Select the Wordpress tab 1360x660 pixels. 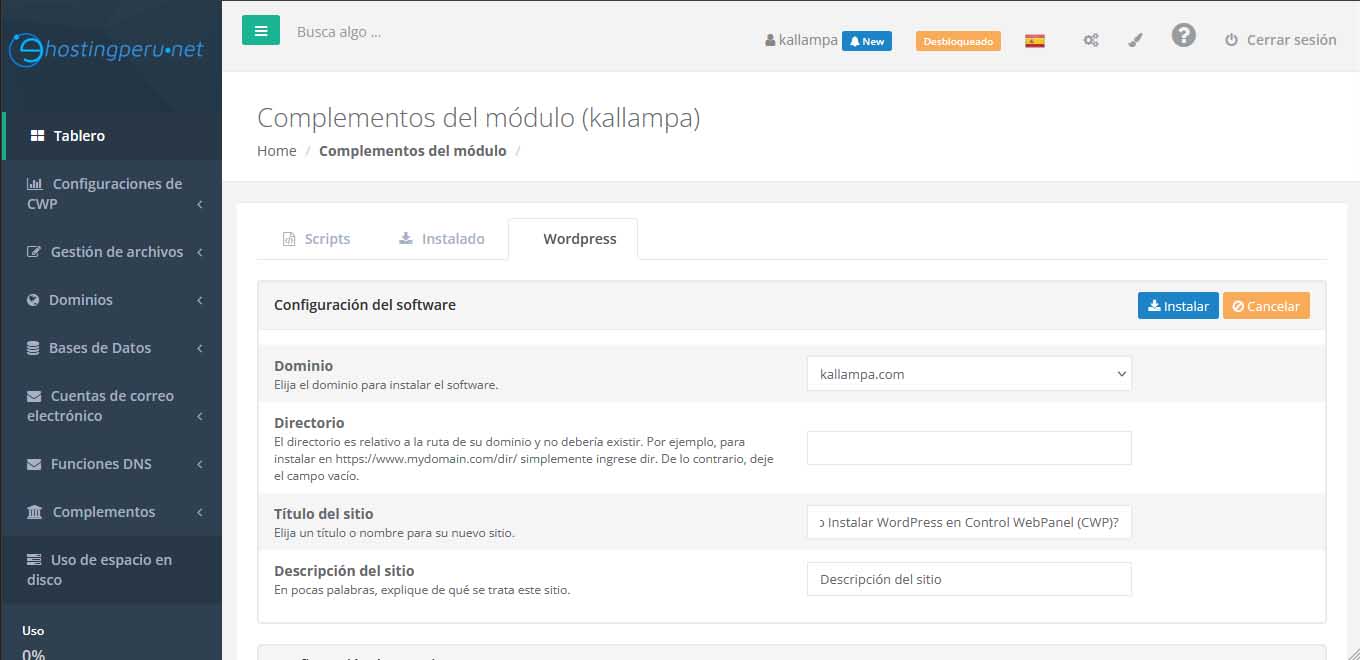573,239
